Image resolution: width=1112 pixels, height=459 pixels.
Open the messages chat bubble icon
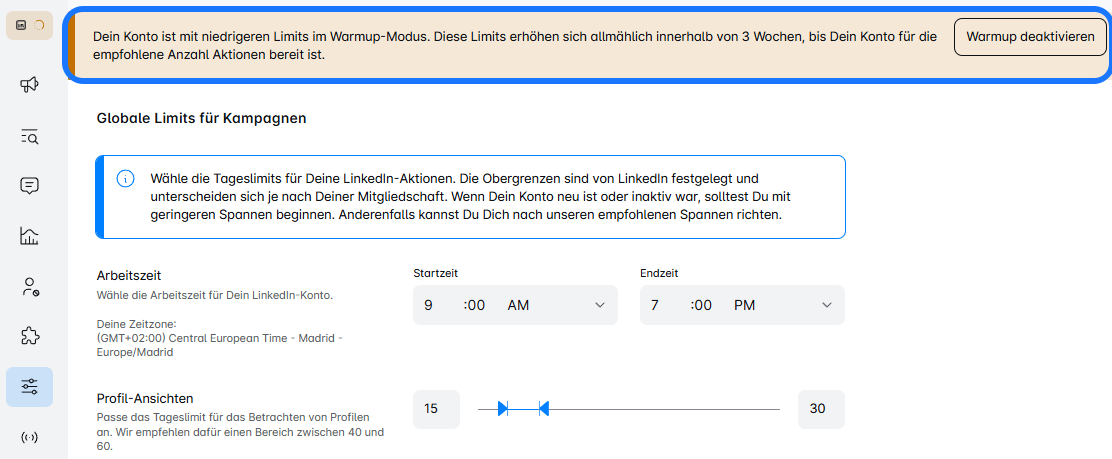[x=29, y=186]
